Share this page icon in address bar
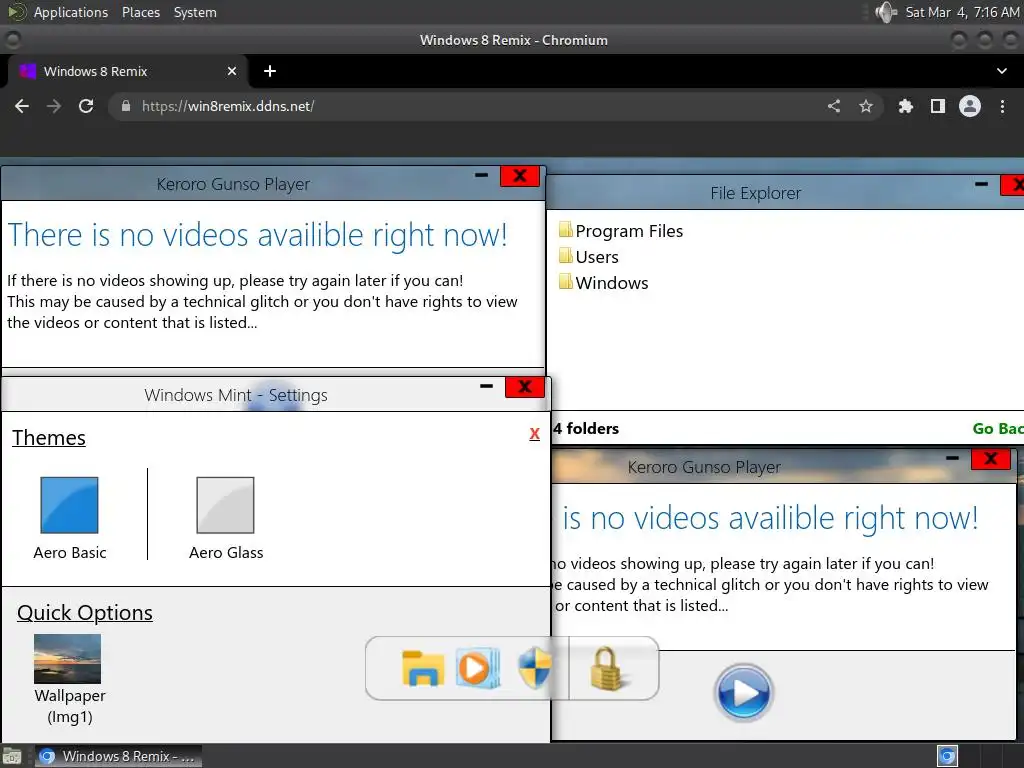The height and width of the screenshot is (768, 1024). click(834, 106)
